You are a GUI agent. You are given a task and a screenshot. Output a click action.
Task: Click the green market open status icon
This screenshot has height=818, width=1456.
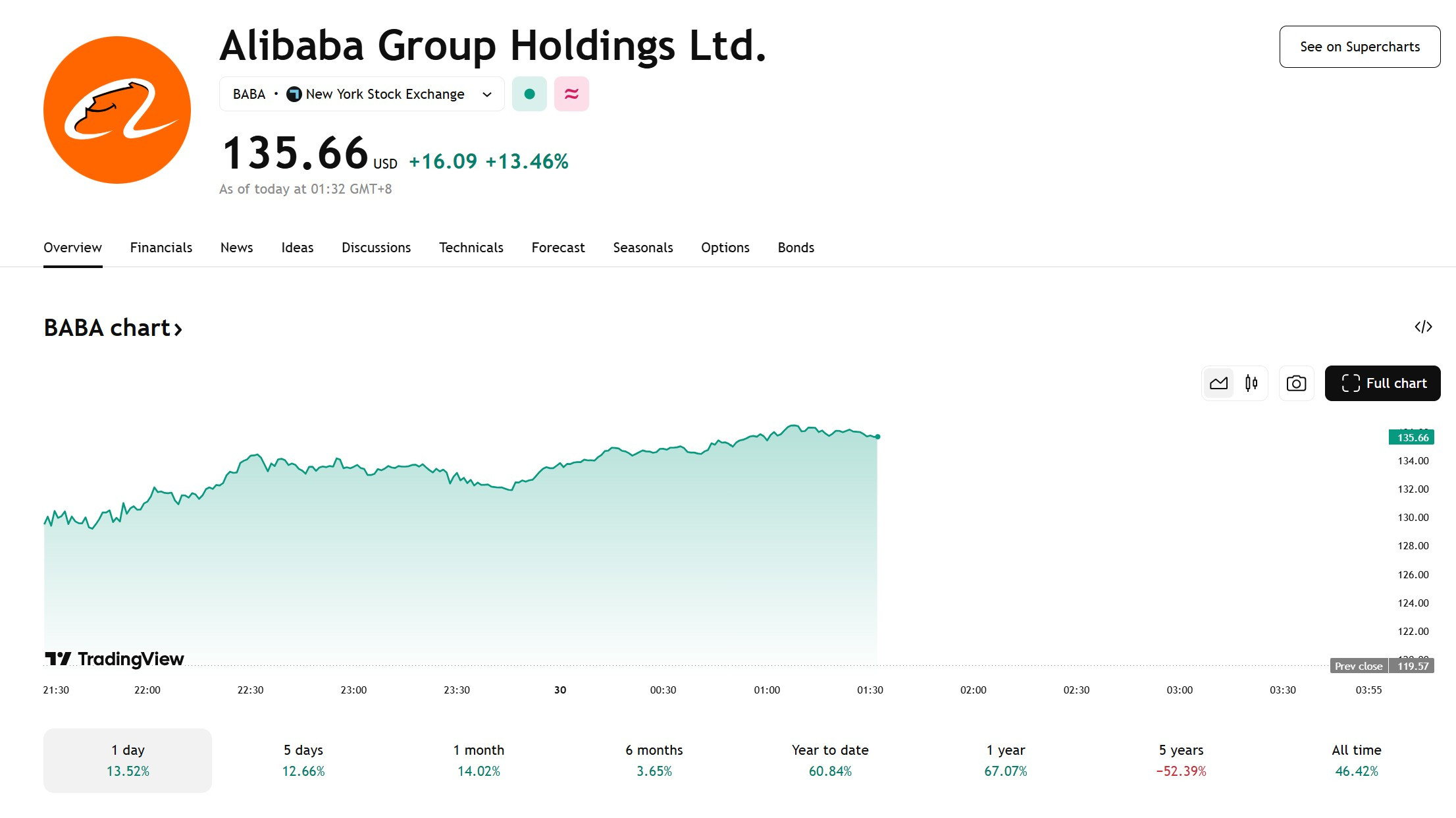[529, 94]
